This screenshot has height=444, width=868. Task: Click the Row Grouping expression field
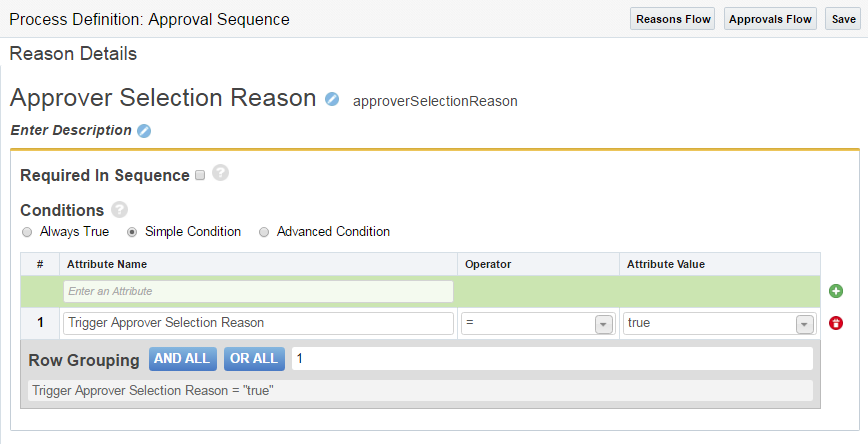550,359
